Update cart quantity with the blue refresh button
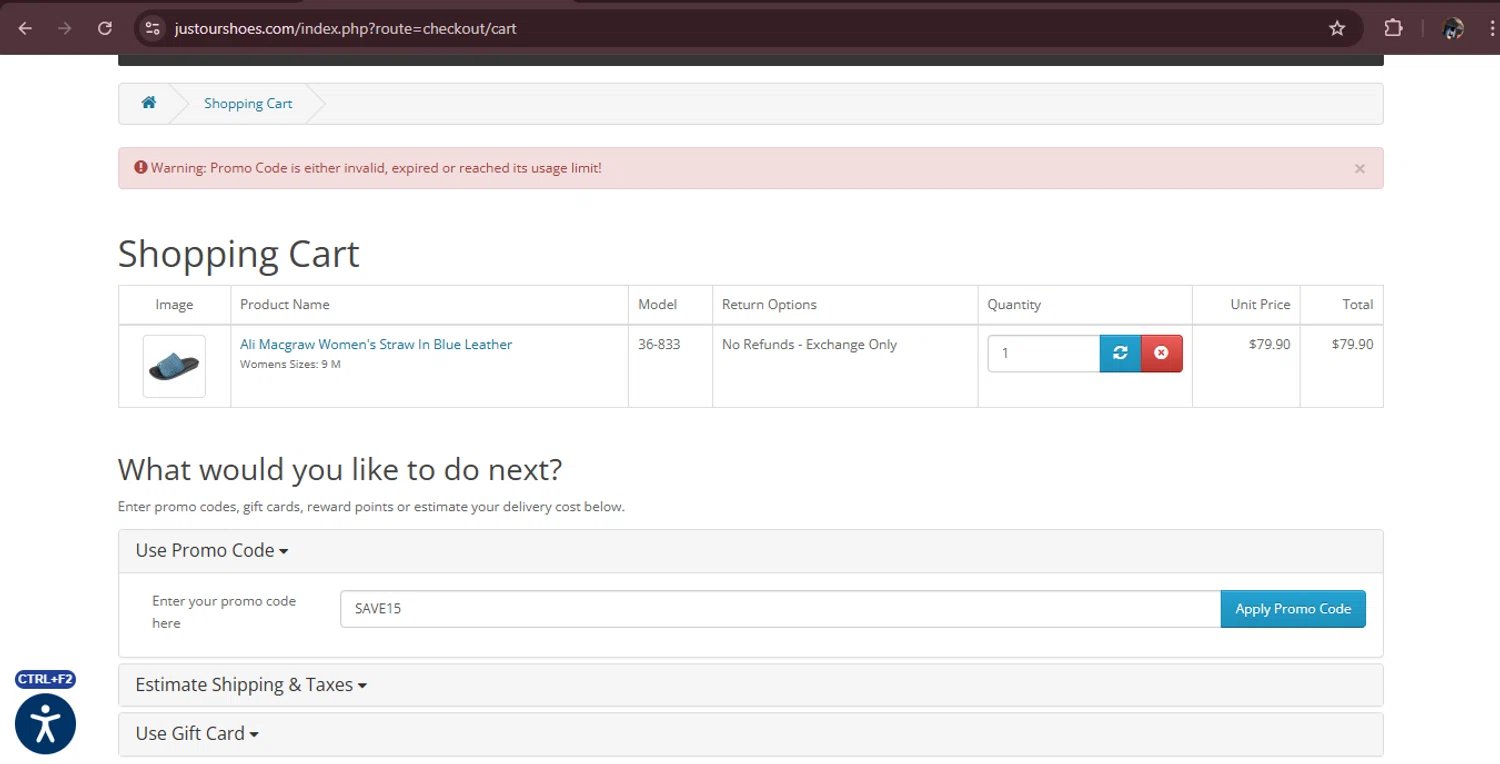This screenshot has height=764, width=1500. [1120, 353]
